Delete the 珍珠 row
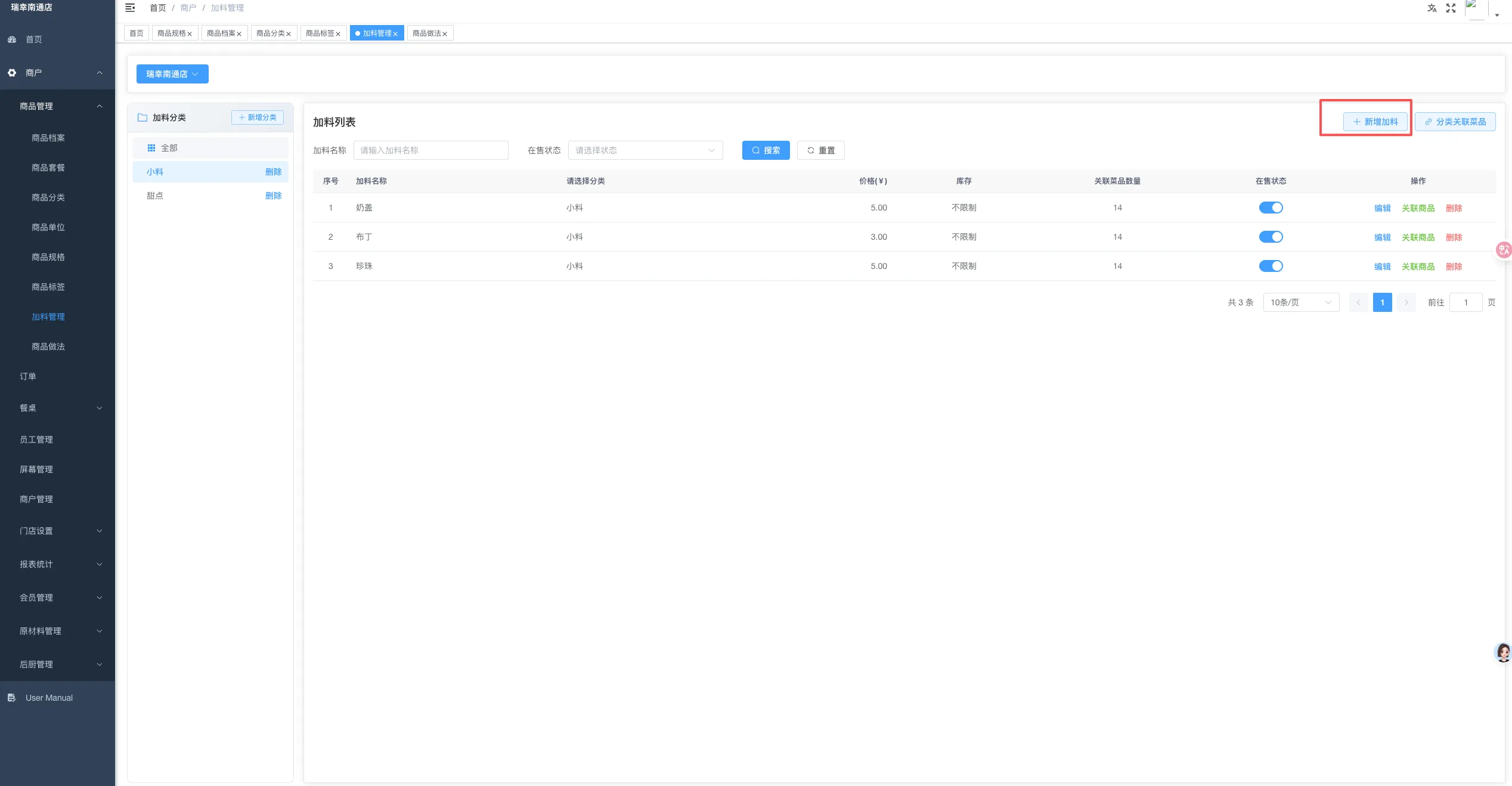Viewport: 1512px width, 786px height. point(1454,267)
